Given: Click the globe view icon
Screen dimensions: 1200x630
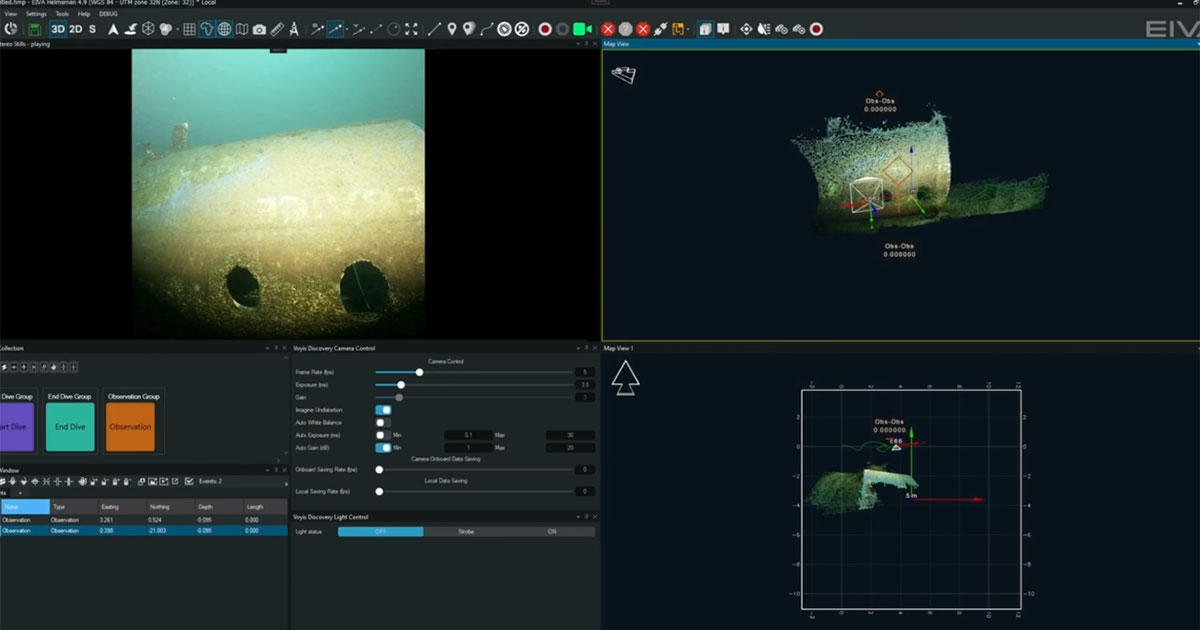Looking at the screenshot, I should click(x=224, y=29).
